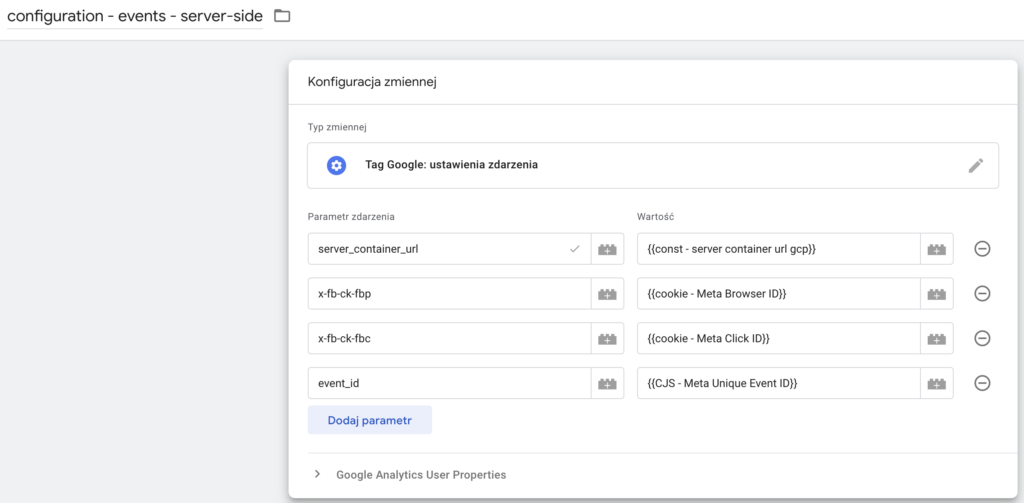This screenshot has width=1024, height=503.
Task: Open variable picker beside server_container_url parameter
Action: [607, 249]
